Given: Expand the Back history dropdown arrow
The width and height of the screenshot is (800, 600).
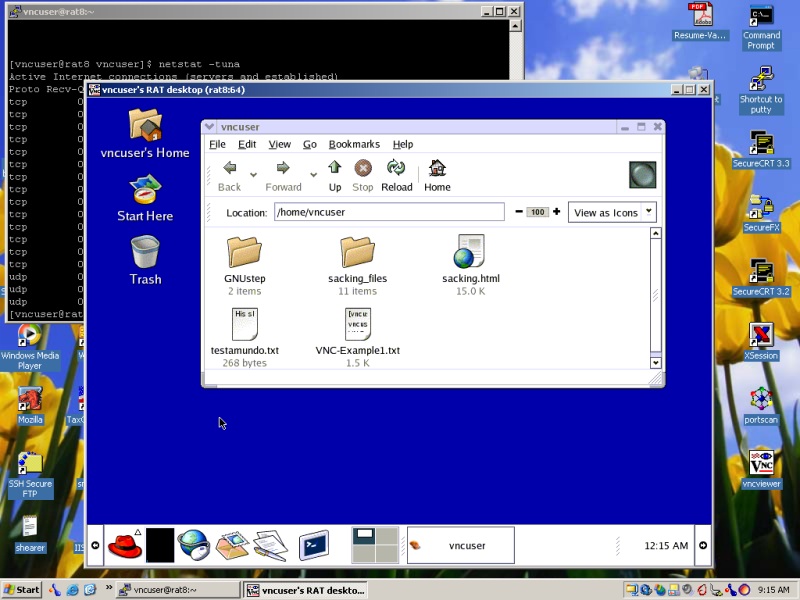Looking at the screenshot, I should coord(253,175).
